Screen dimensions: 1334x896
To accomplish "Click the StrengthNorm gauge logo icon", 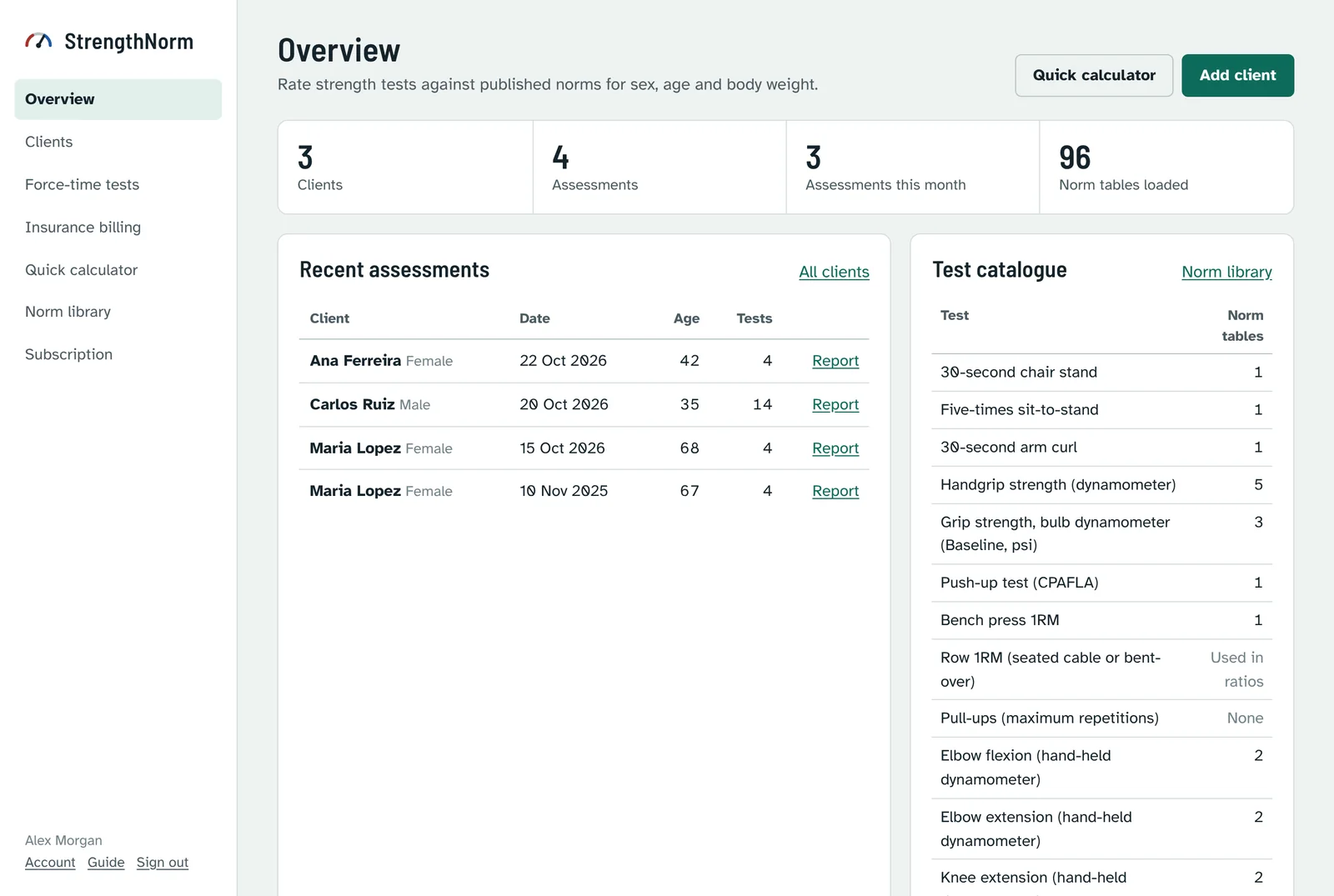I will [38, 41].
